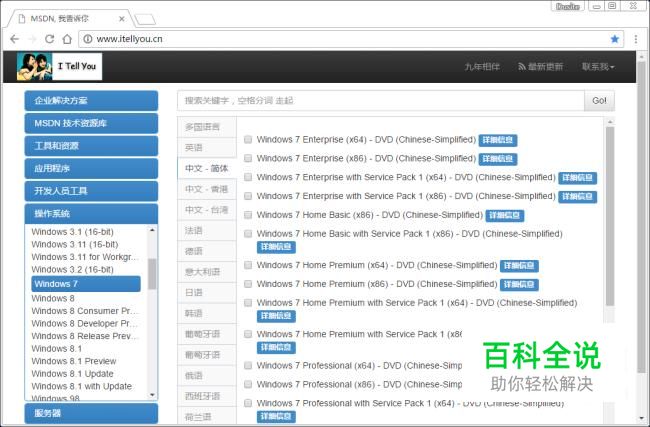This screenshot has height=427, width=650.
Task: Check Windows 7 Professional (x64) checkbox
Action: pyautogui.click(x=248, y=366)
